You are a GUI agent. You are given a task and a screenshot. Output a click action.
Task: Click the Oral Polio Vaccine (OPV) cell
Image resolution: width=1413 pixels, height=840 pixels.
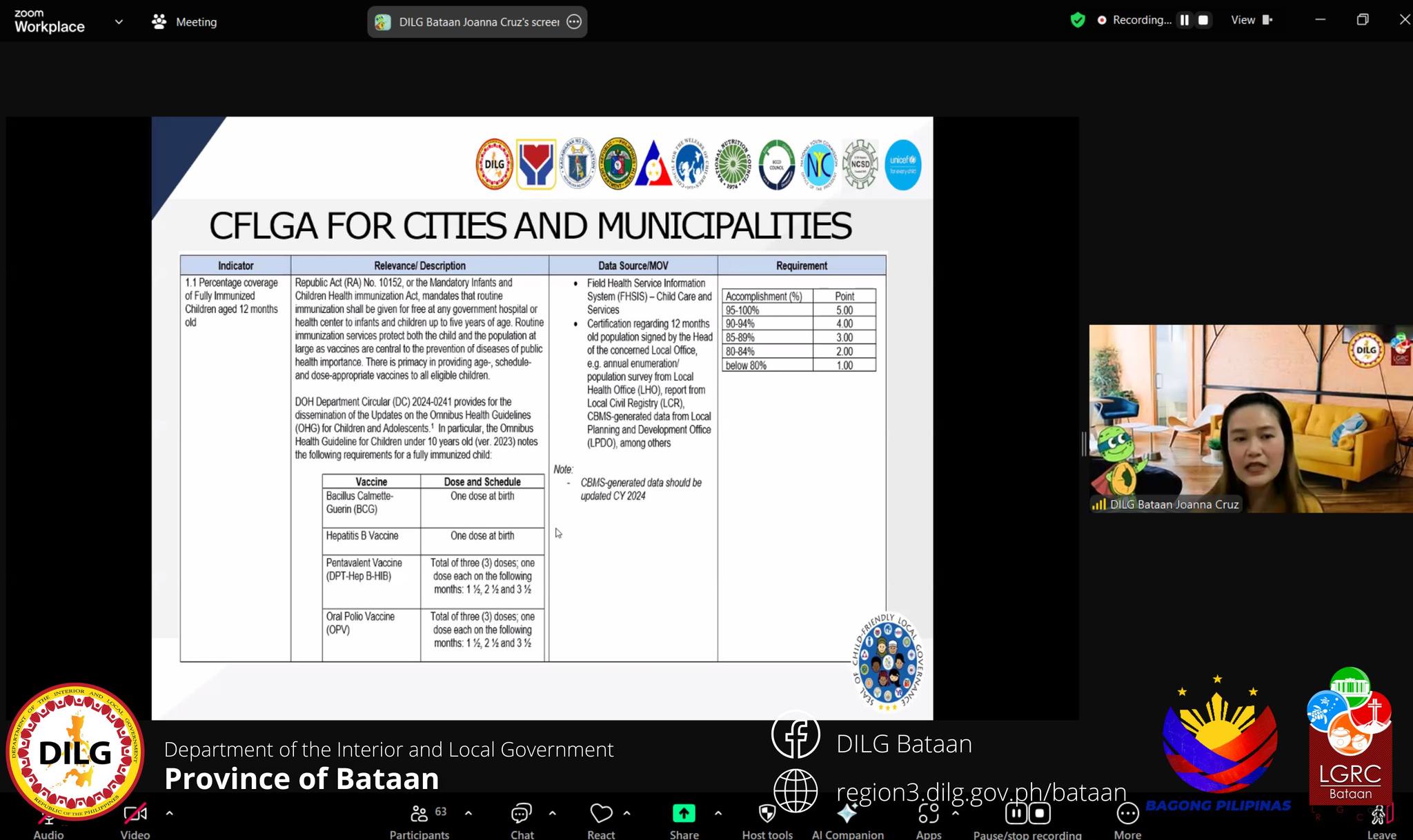[371, 635]
